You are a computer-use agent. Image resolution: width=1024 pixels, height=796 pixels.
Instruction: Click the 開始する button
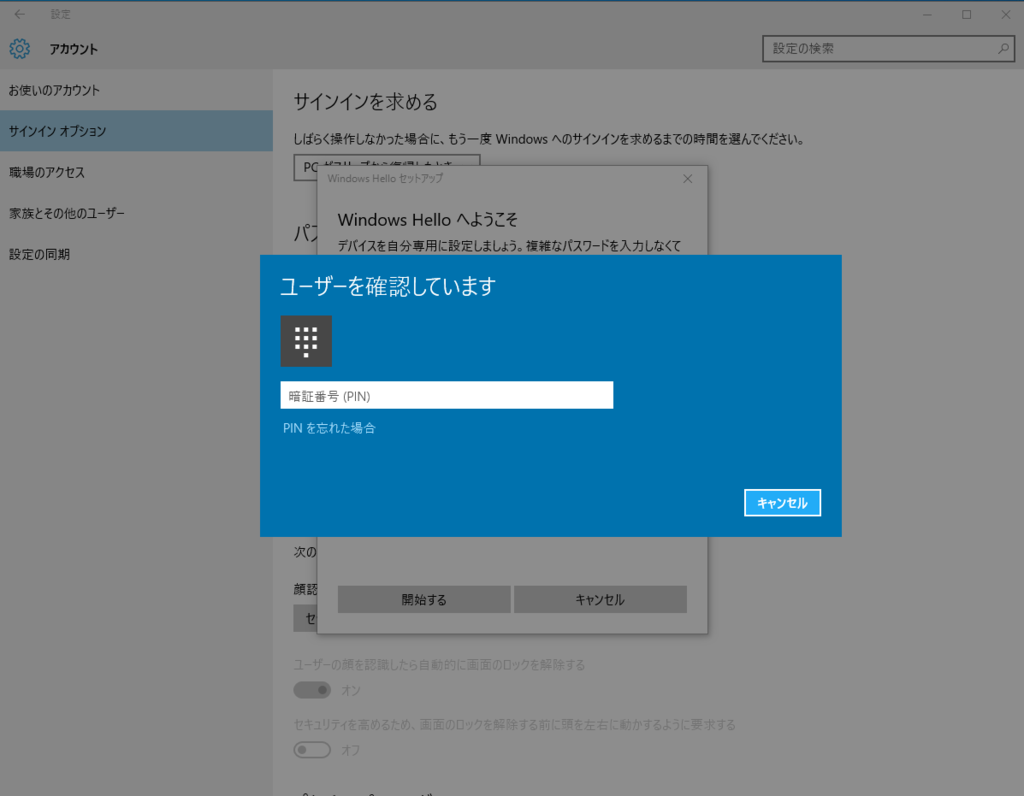point(424,599)
